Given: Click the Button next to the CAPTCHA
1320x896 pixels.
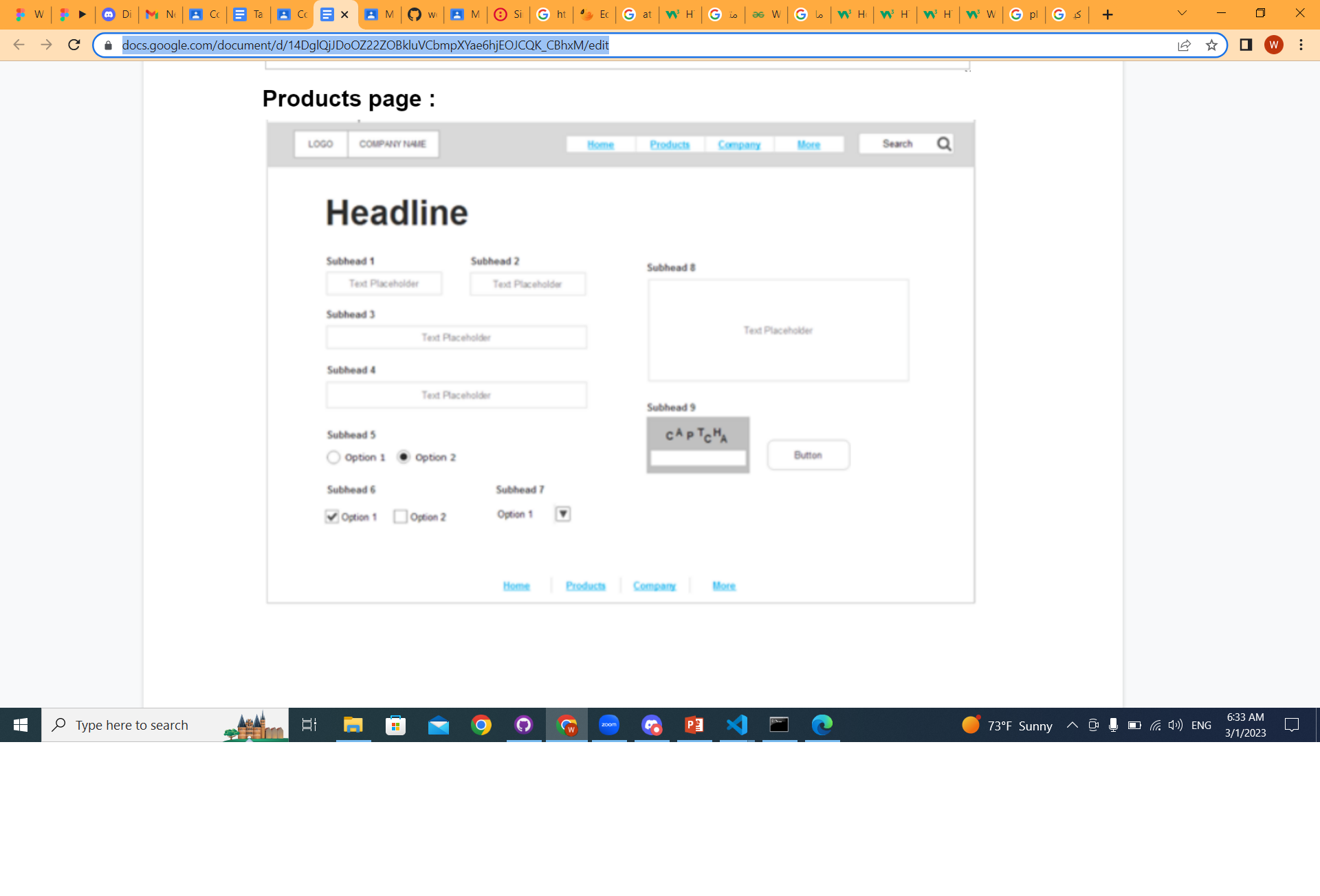Looking at the screenshot, I should (x=808, y=454).
